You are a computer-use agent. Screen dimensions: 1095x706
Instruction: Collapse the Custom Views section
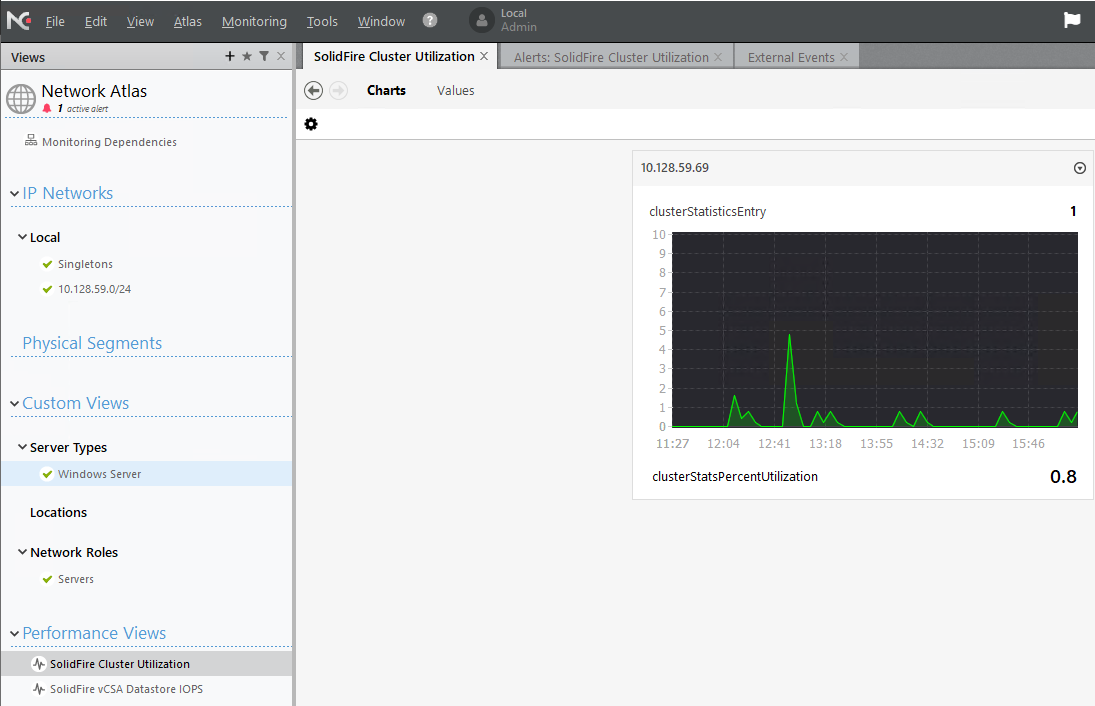15,404
